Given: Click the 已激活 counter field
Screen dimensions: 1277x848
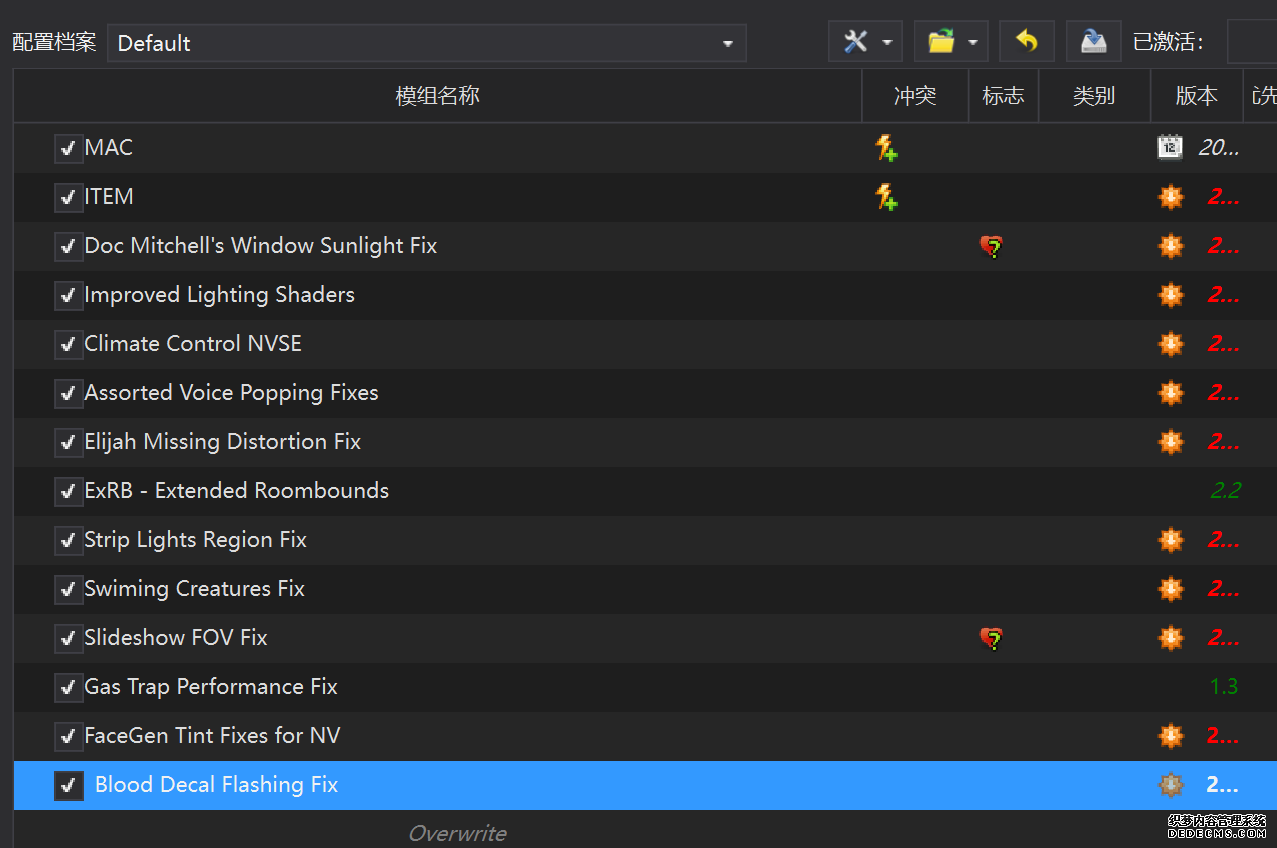Looking at the screenshot, I should 1251,42.
